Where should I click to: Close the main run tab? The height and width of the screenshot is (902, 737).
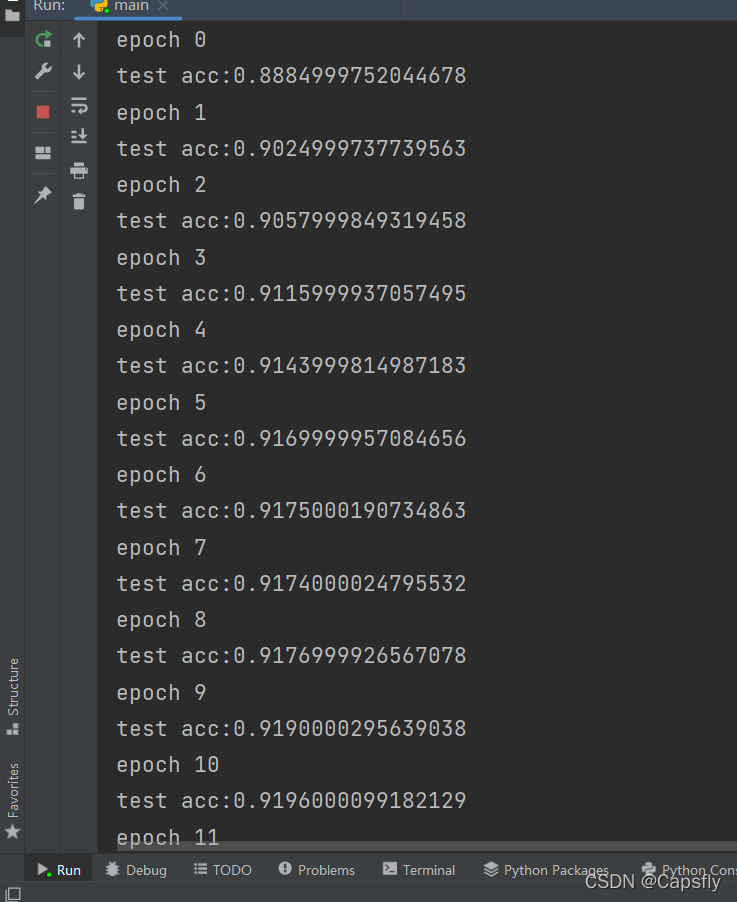click(163, 6)
